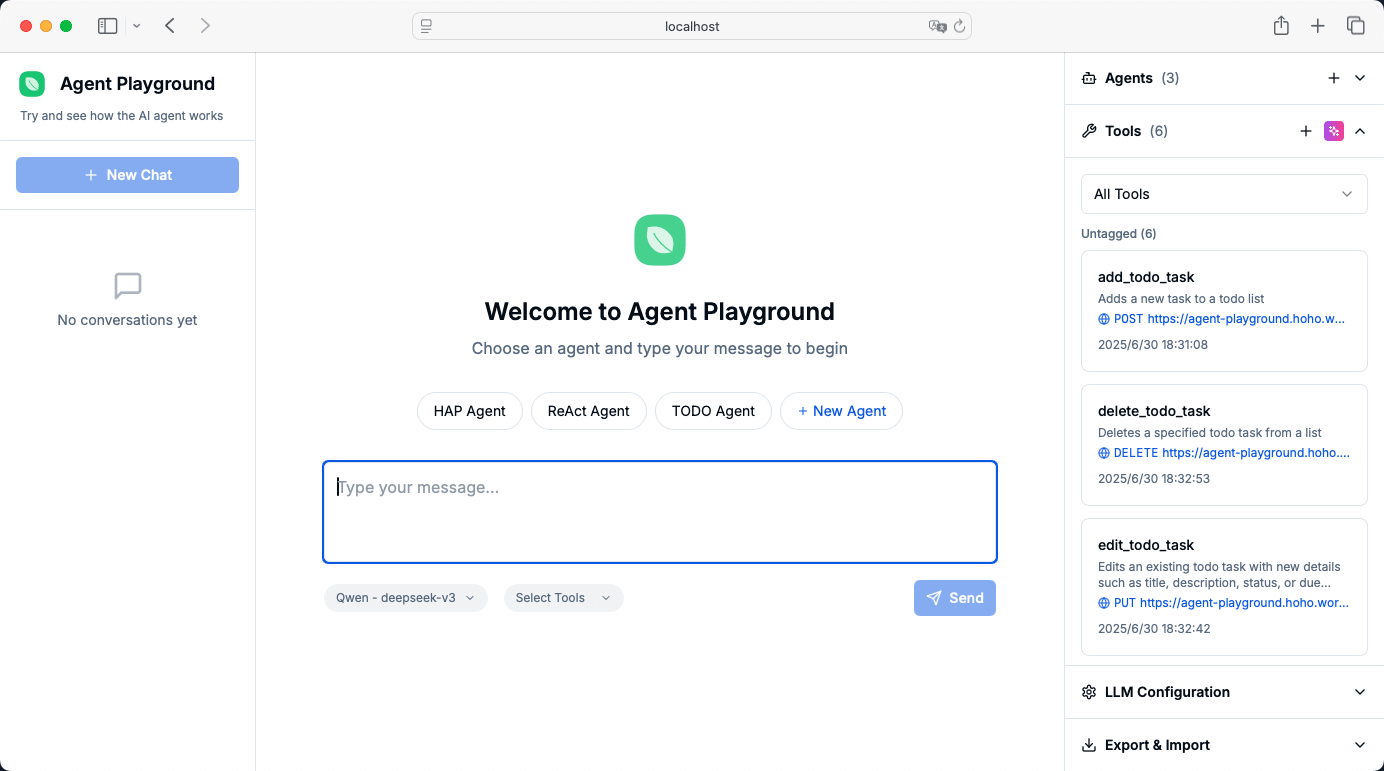Click the wrench icon beside Tools heading
1384x771 pixels.
tap(1088, 130)
